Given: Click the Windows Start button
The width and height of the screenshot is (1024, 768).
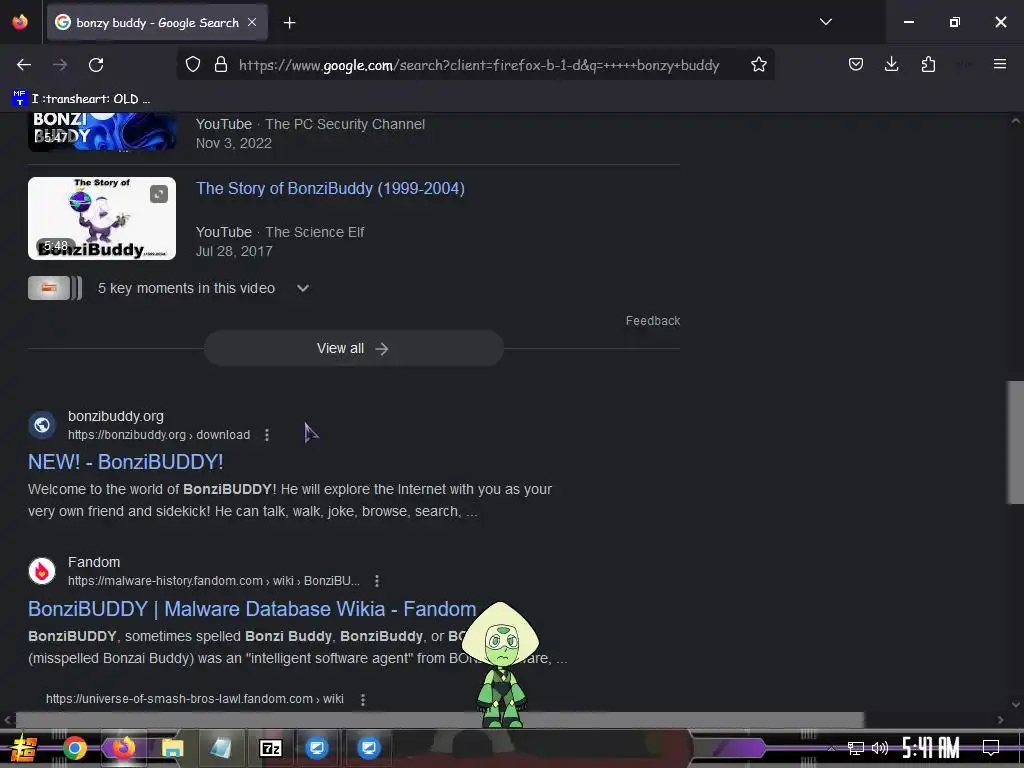Looking at the screenshot, I should point(24,748).
